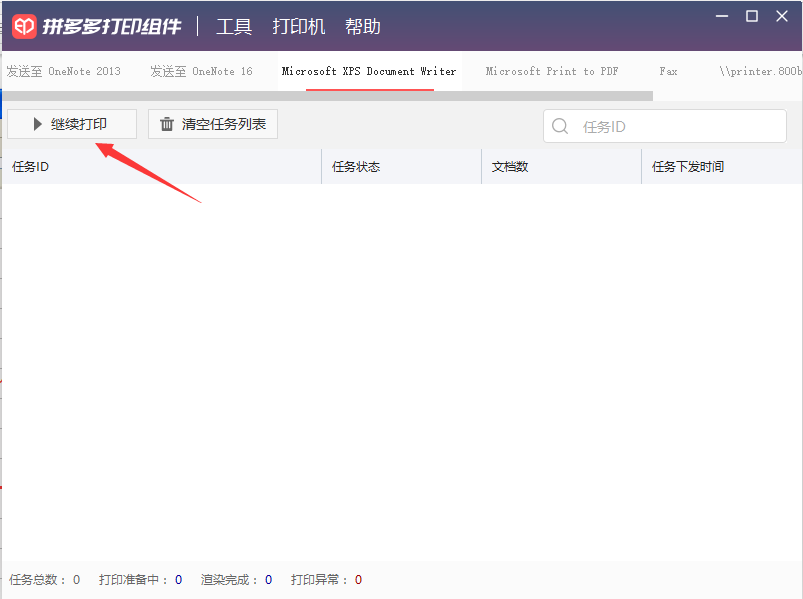Switch to 发送至 OneNote 2013 printer tab
Screen dimensions: 803x599
tap(64, 71)
